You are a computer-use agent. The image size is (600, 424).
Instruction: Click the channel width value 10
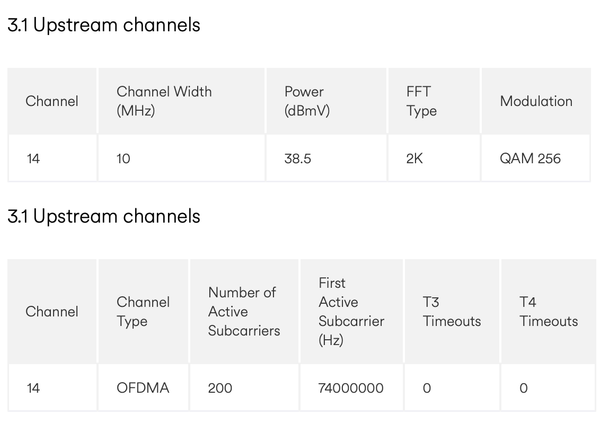click(124, 158)
